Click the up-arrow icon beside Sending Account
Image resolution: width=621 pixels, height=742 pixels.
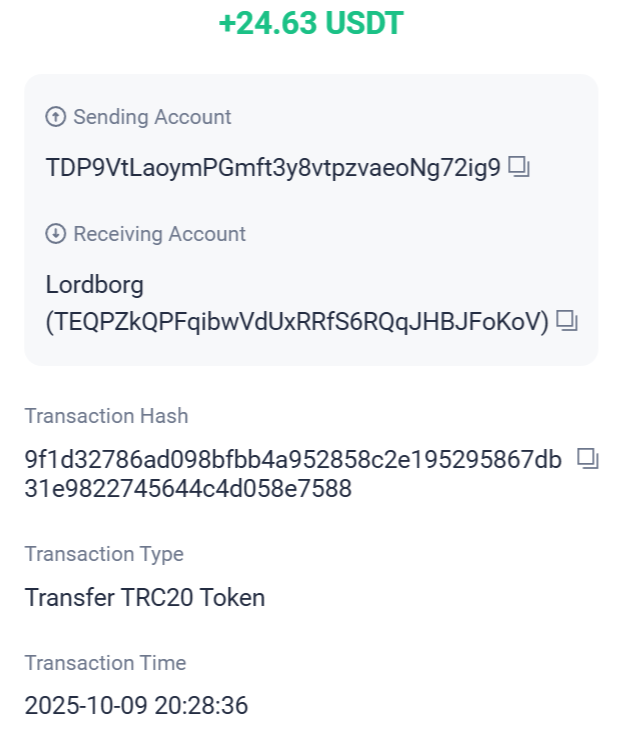pyautogui.click(x=56, y=117)
